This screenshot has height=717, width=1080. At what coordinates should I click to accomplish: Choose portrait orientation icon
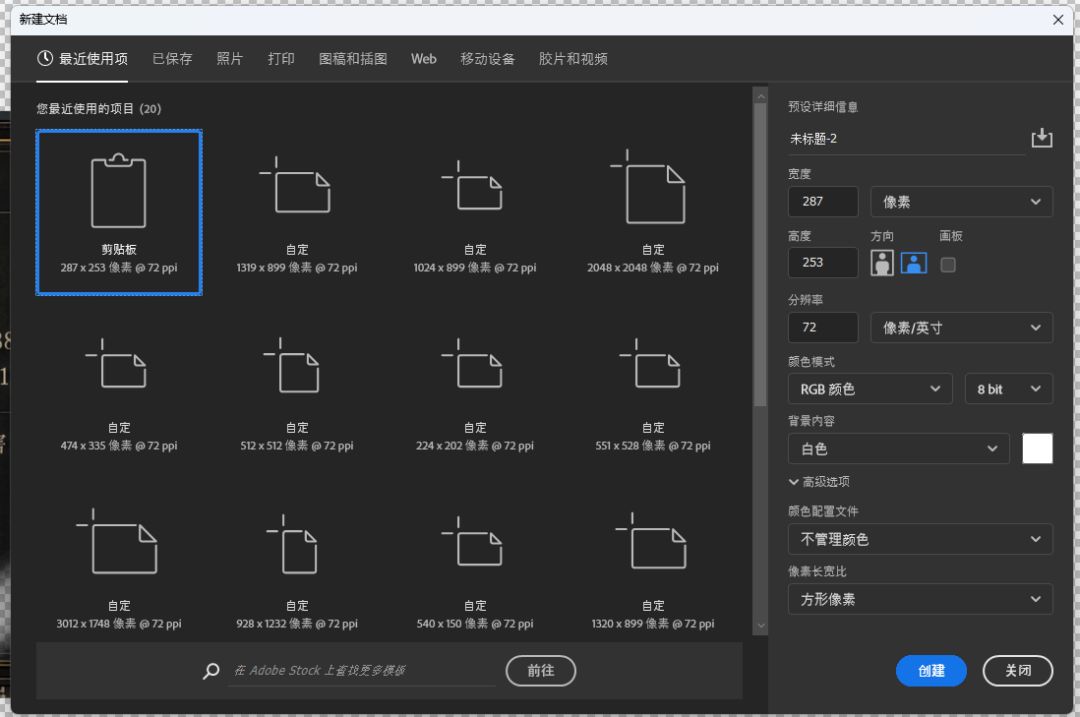pyautogui.click(x=882, y=262)
